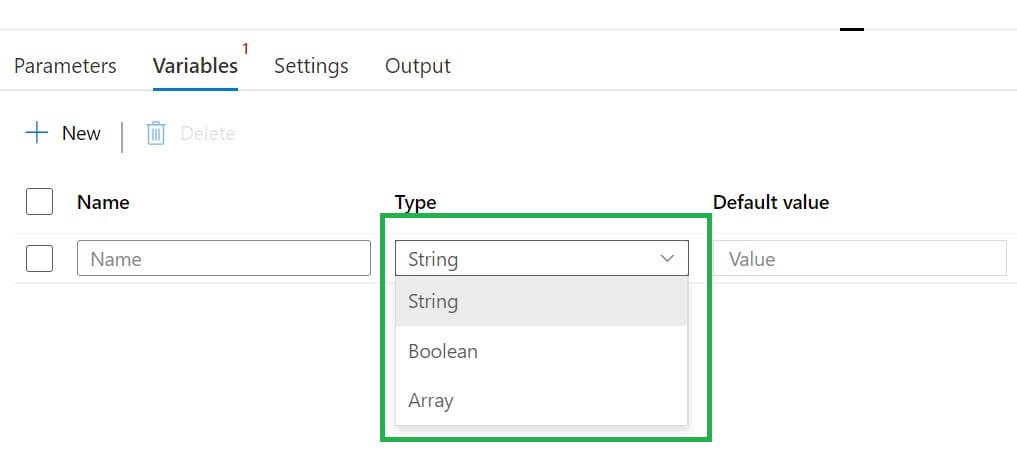Focus the Default value input box
Viewport: 1017px width, 456px height.
pyautogui.click(x=860, y=259)
